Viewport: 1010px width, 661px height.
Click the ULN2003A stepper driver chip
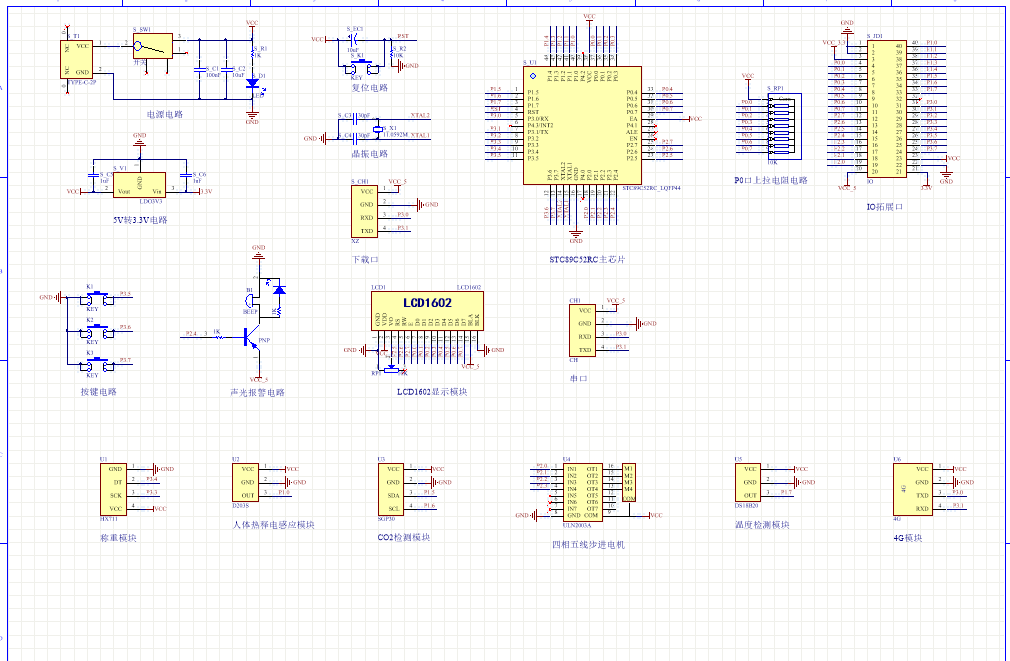point(581,492)
